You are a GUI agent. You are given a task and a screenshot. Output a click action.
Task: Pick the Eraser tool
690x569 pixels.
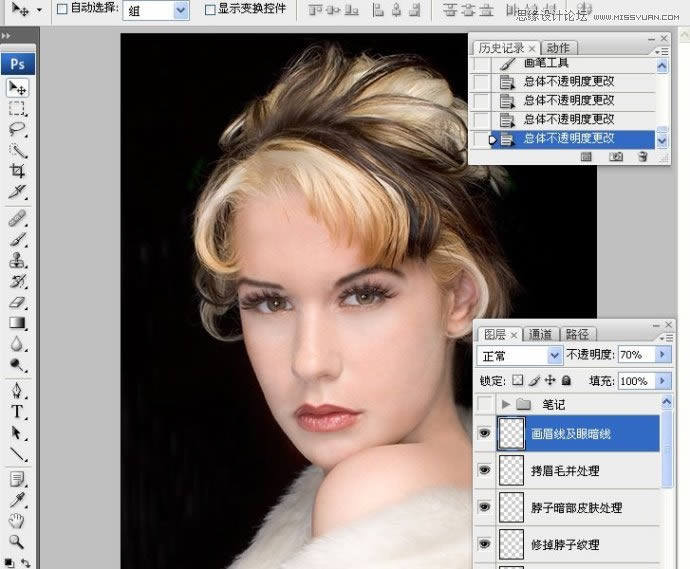[x=18, y=302]
